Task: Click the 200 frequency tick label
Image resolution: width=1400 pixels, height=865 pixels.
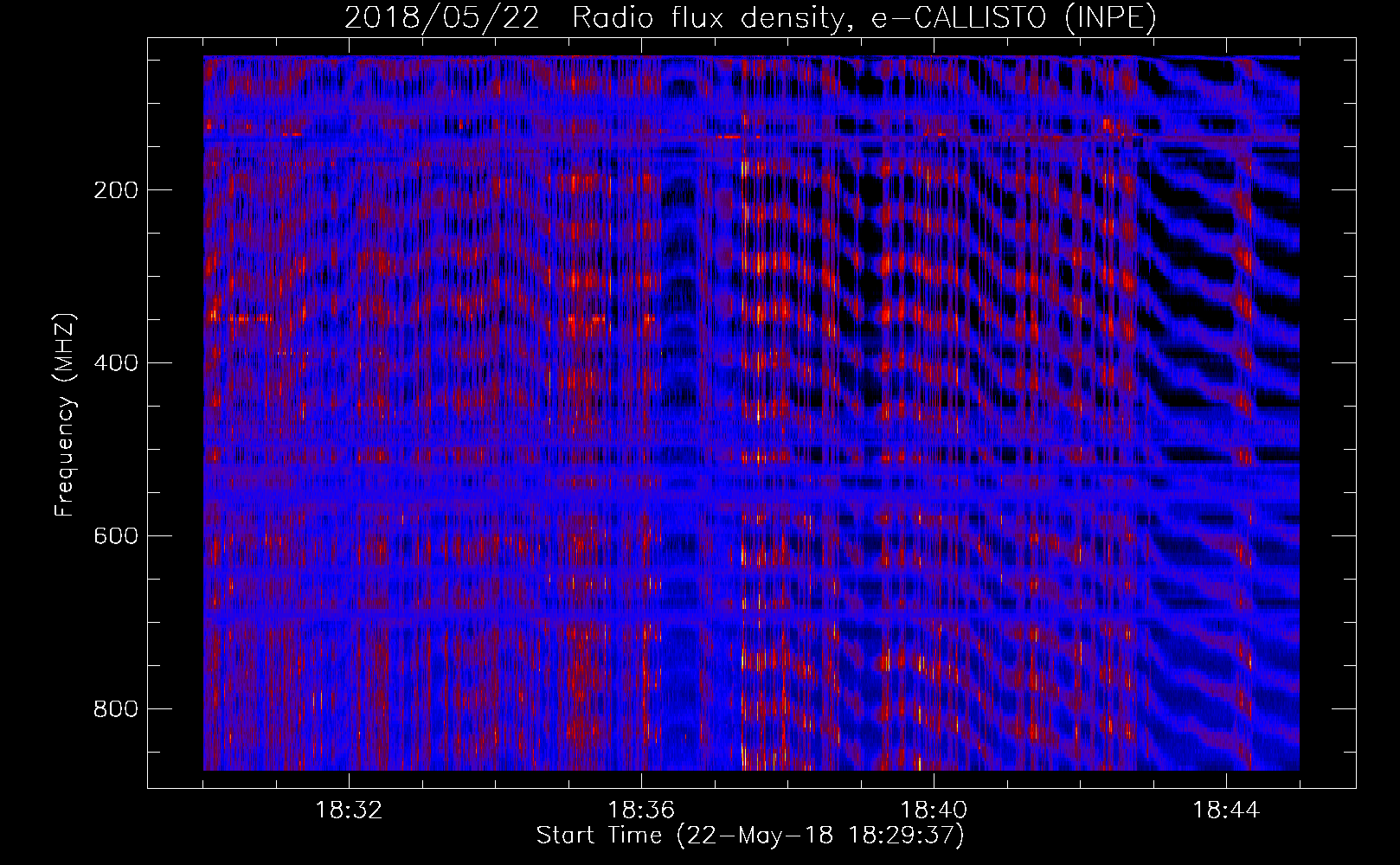Action: 116,190
